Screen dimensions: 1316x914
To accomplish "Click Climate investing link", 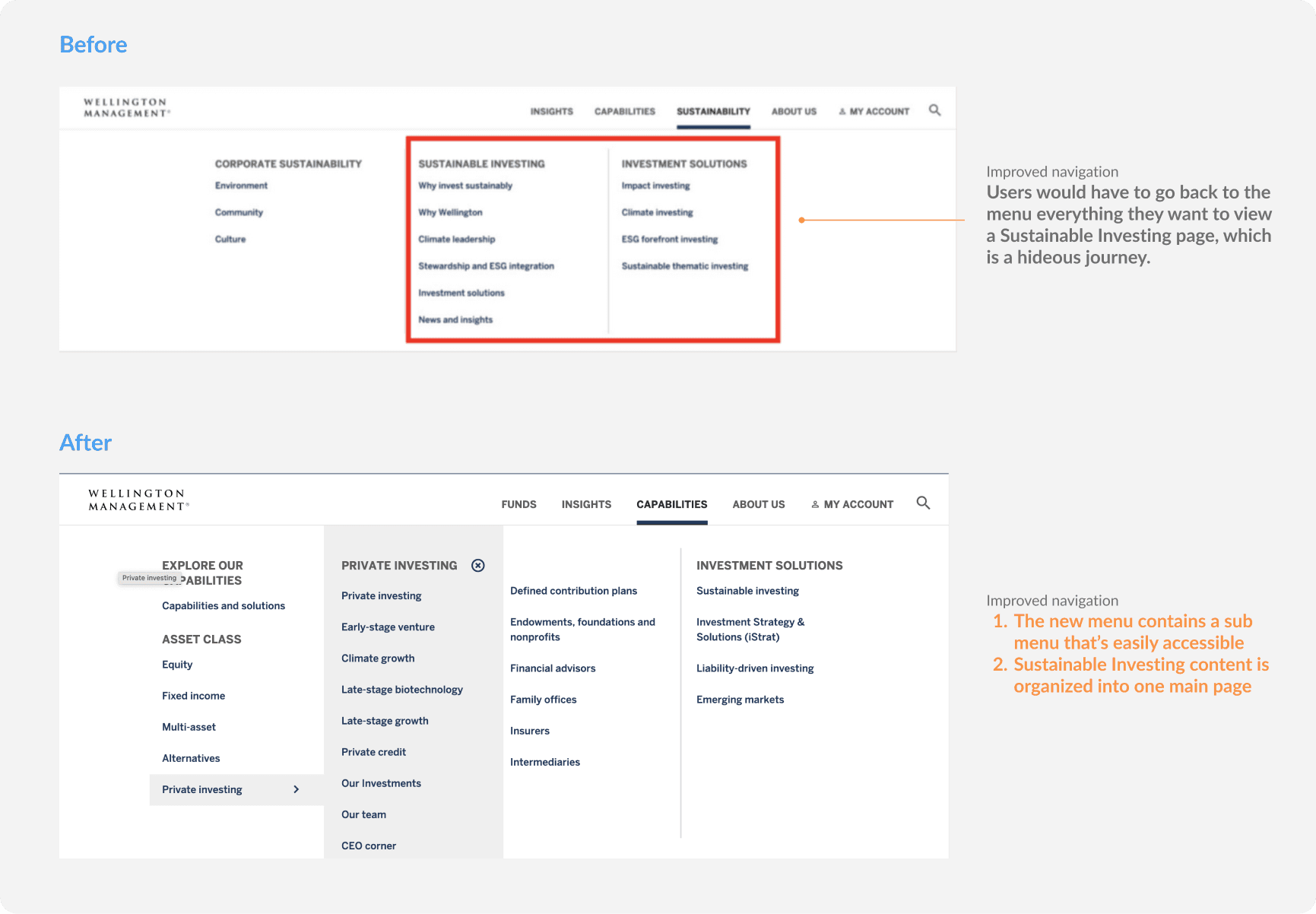I will point(657,212).
